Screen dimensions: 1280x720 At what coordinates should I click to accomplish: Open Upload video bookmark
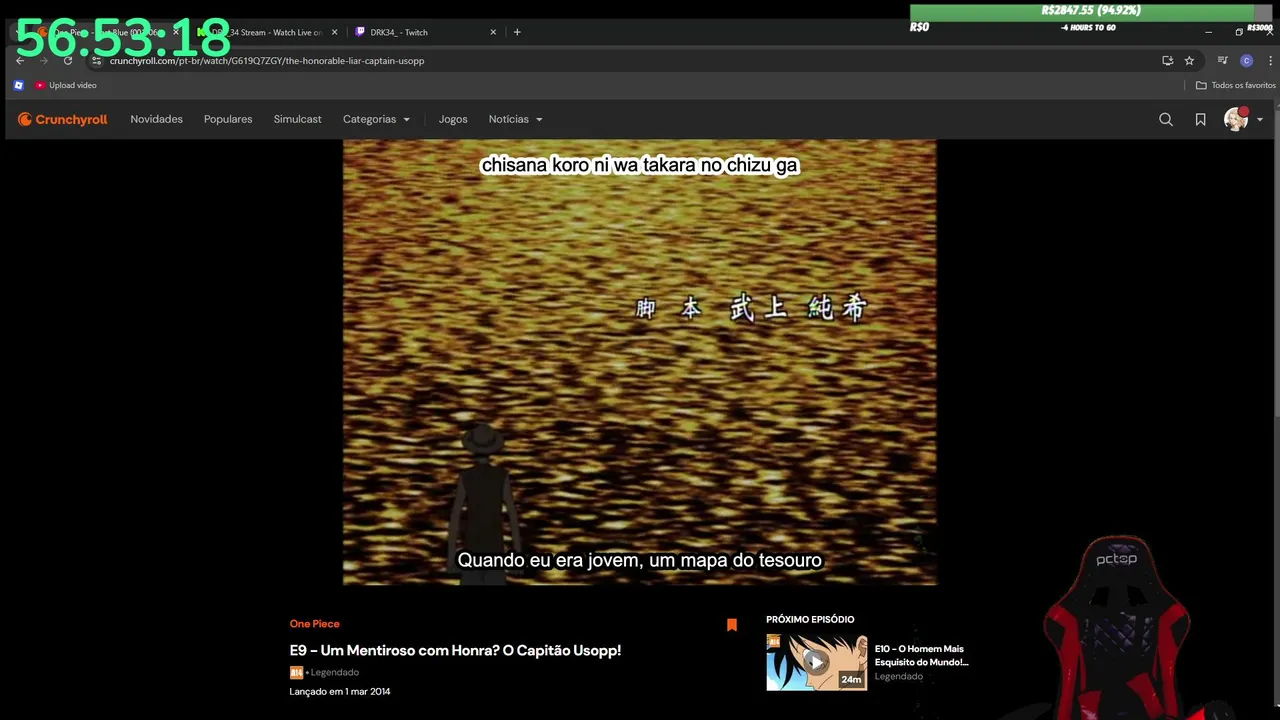66,85
